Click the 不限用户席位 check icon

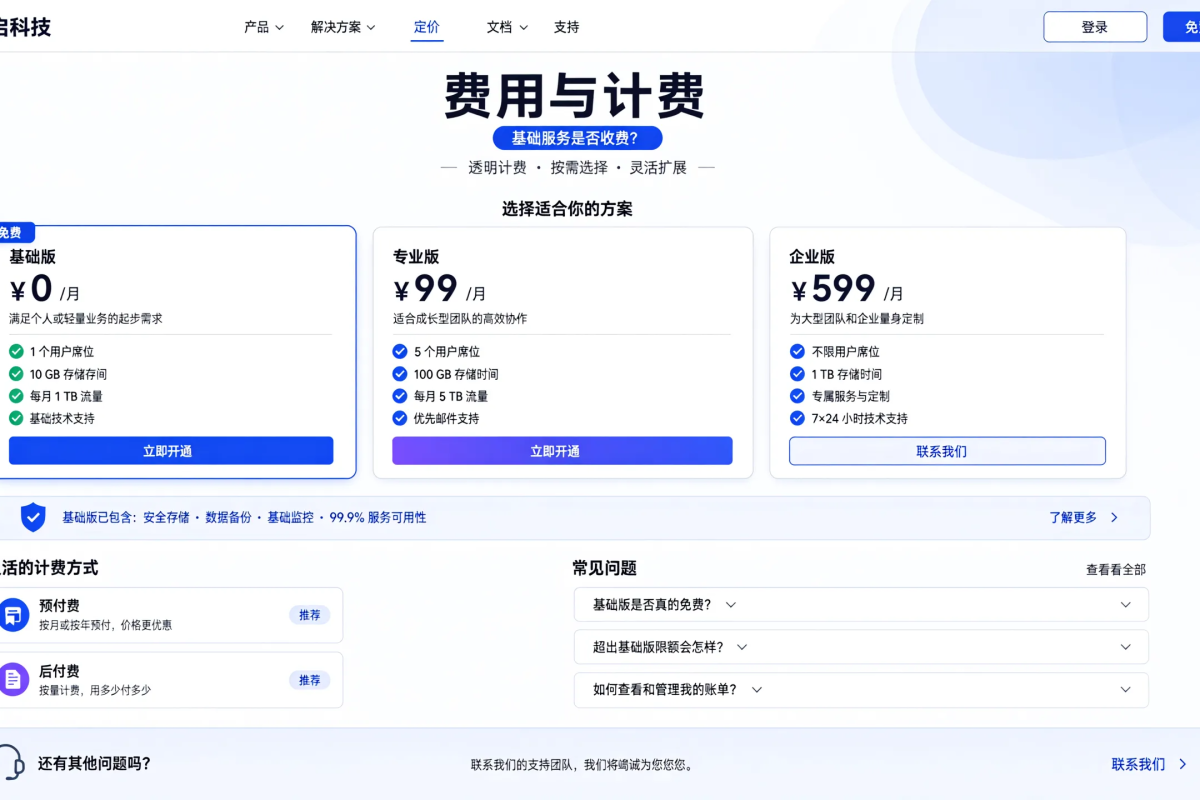point(797,351)
